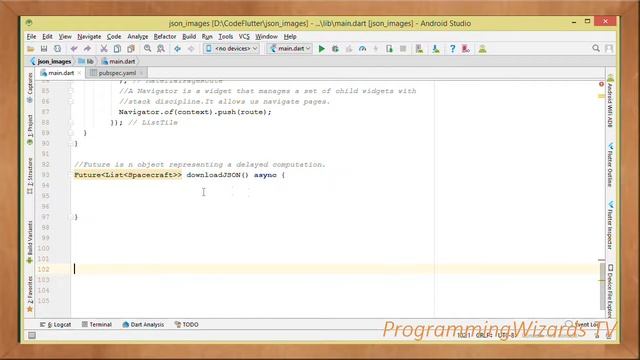Open the Help menu
The width and height of the screenshot is (640, 360).
click(290, 36)
